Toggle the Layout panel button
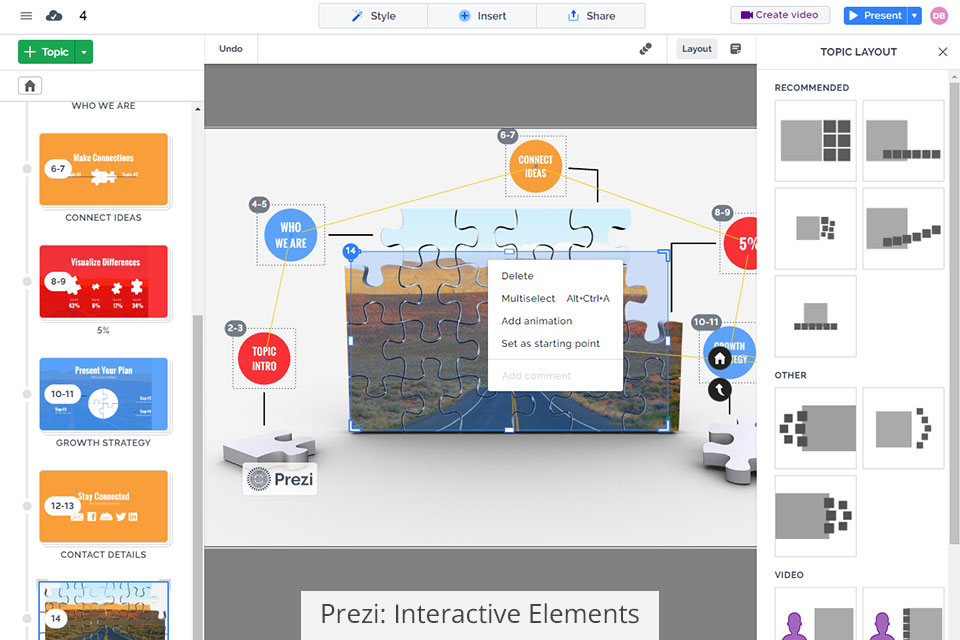Image resolution: width=960 pixels, height=640 pixels. click(x=697, y=49)
